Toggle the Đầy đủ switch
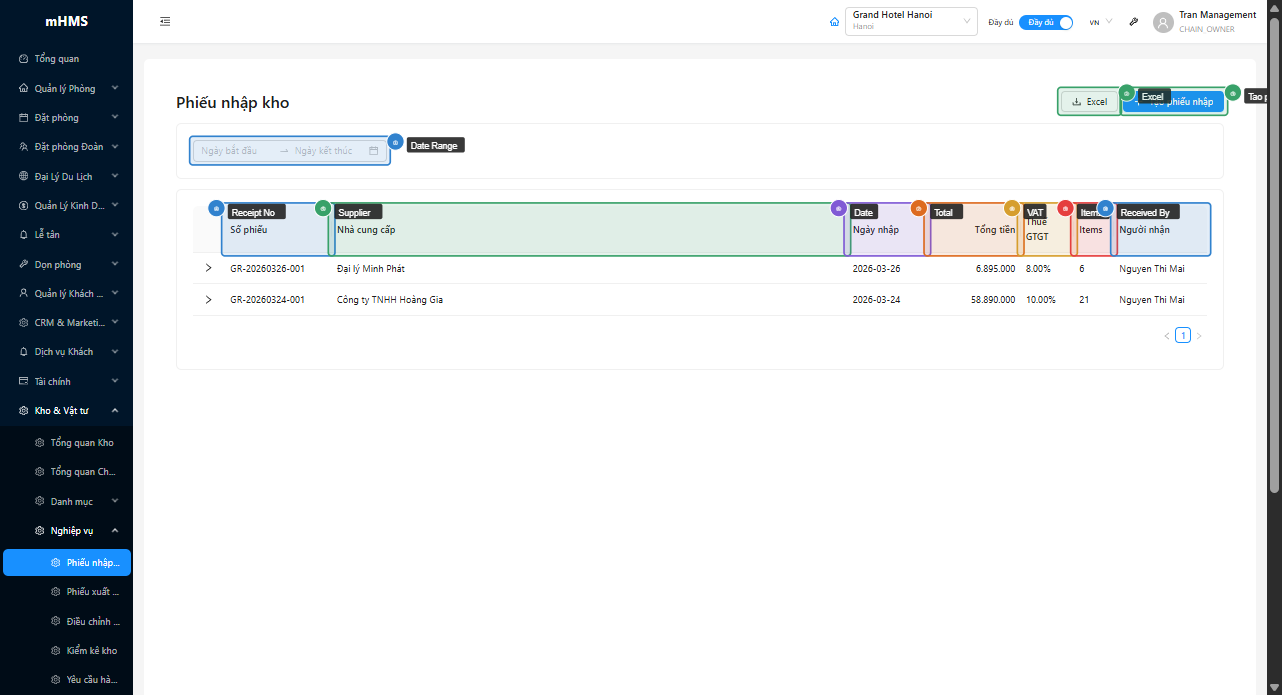The image size is (1282, 695). pos(1046,22)
